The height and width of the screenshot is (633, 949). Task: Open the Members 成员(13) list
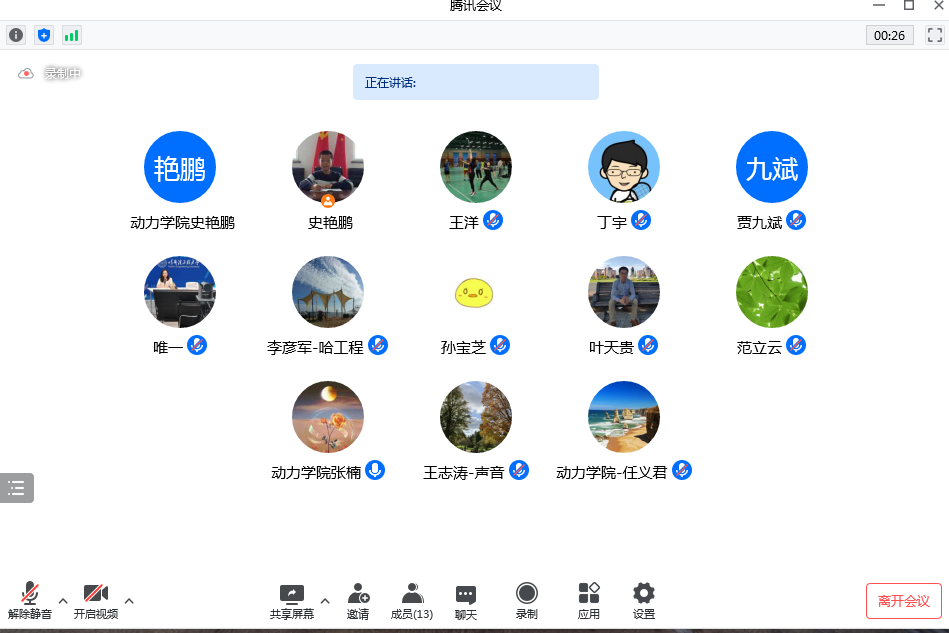click(x=411, y=601)
